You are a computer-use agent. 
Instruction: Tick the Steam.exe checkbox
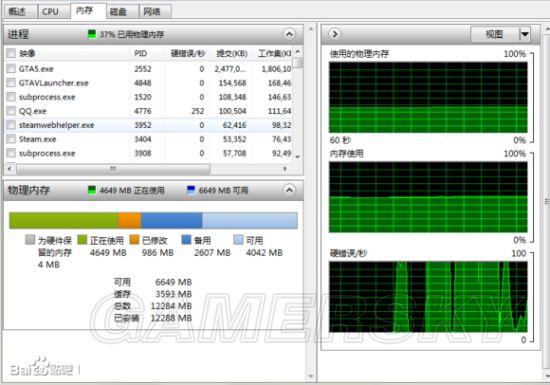coord(11,139)
